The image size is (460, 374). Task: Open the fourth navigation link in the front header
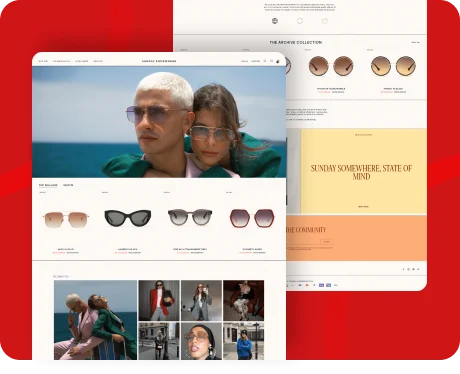tap(98, 61)
